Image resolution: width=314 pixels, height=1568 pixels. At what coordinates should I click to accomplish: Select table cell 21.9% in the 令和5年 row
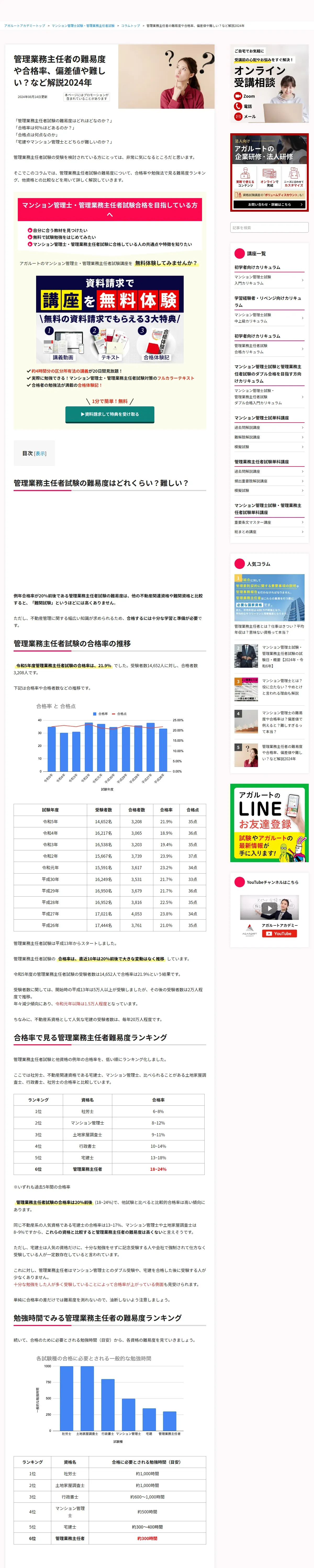tap(166, 821)
